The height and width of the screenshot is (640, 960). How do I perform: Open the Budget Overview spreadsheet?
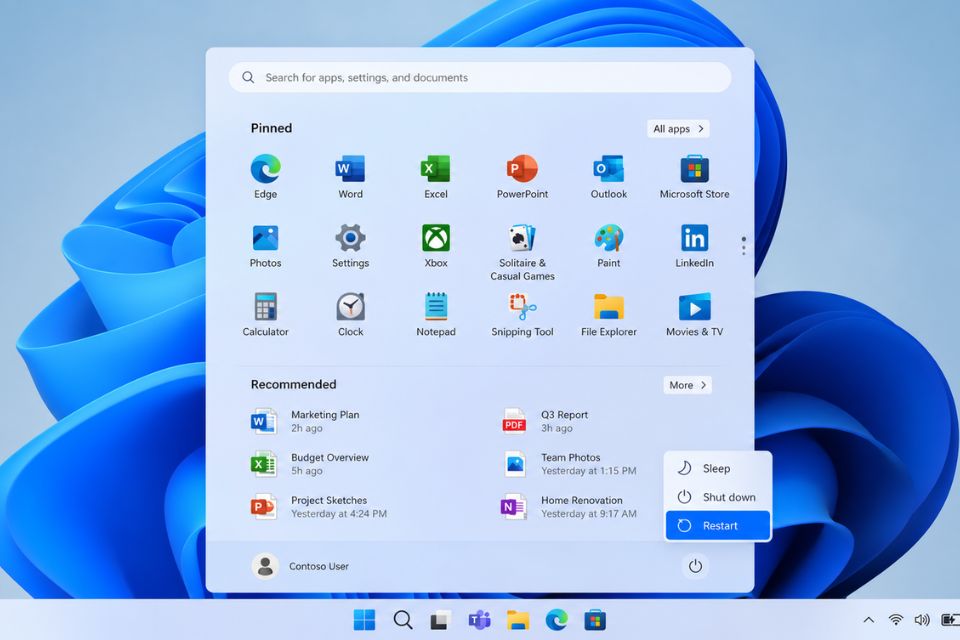[x=310, y=464]
